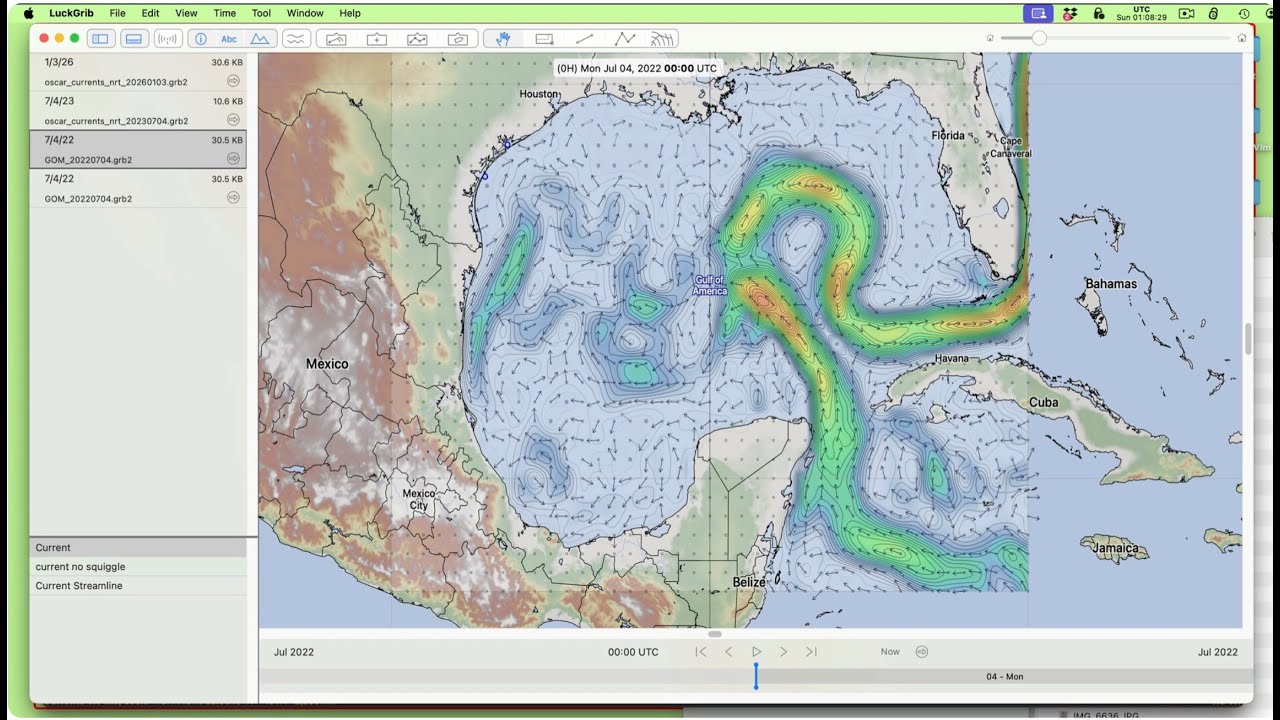This screenshot has height=720, width=1280.
Task: Open the GRIB download antenna icon
Action: (x=167, y=39)
